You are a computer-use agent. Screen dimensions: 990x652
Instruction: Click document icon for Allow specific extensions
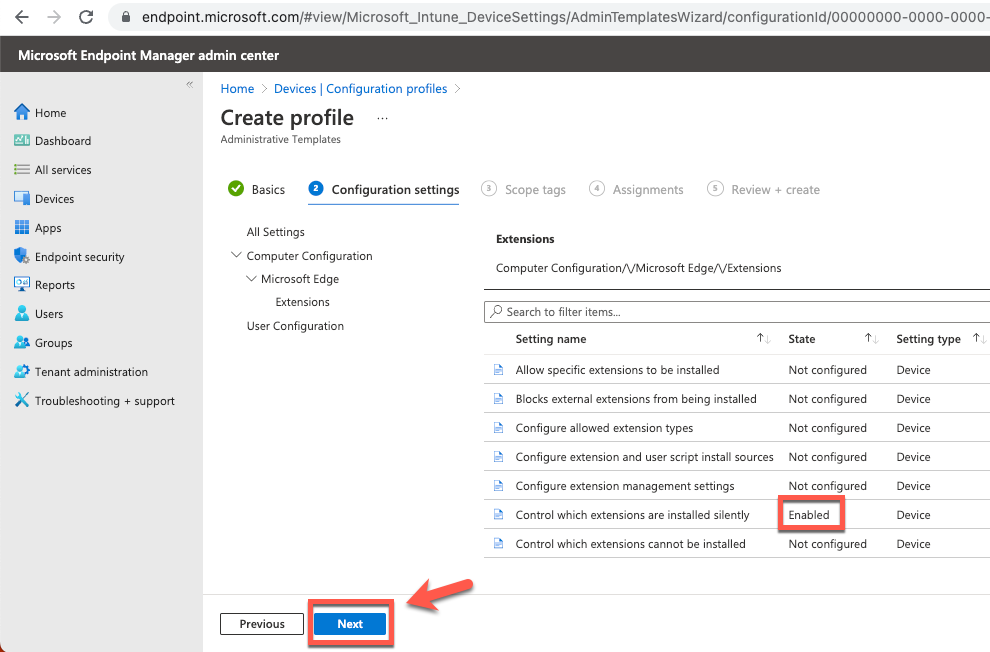pos(498,370)
